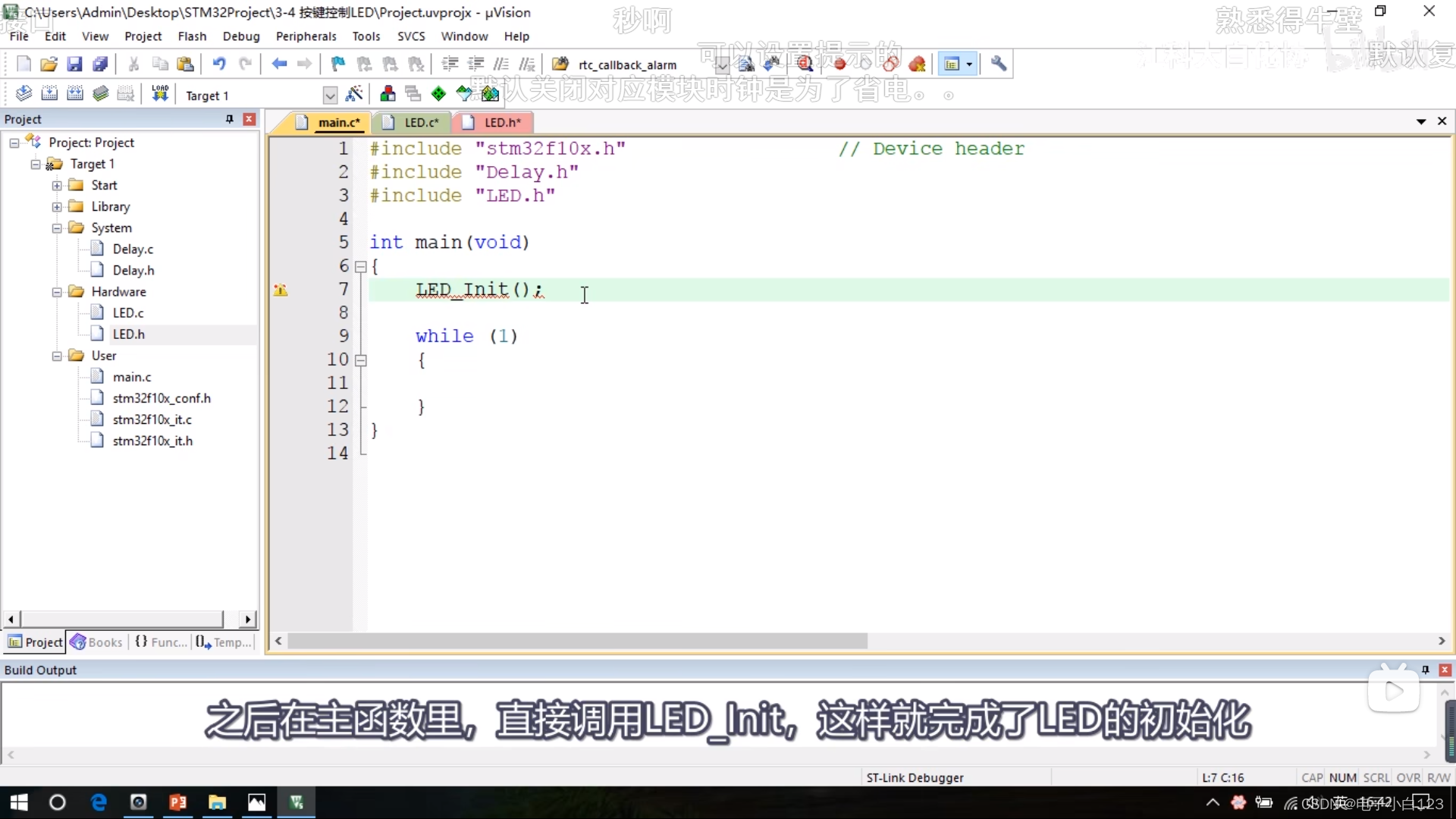Click the Download to flash LOAD icon

pos(160,94)
